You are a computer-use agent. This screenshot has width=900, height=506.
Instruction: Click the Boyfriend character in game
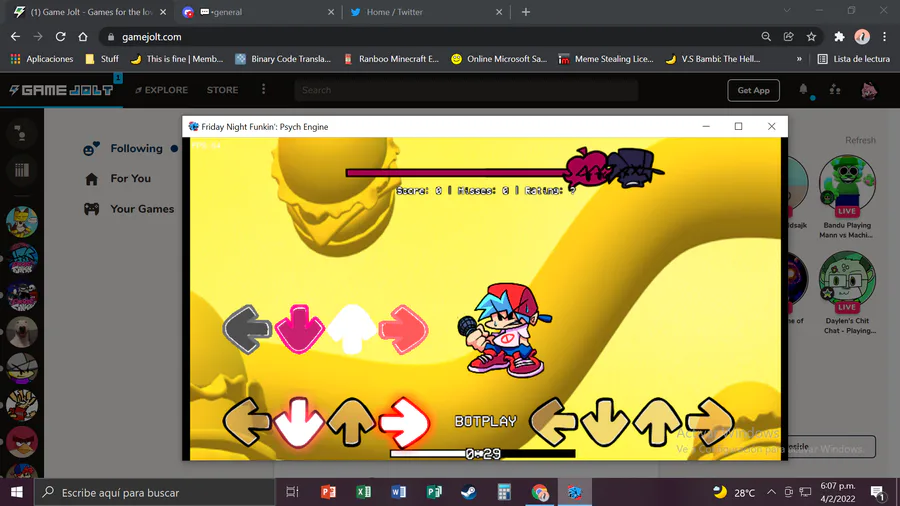504,330
